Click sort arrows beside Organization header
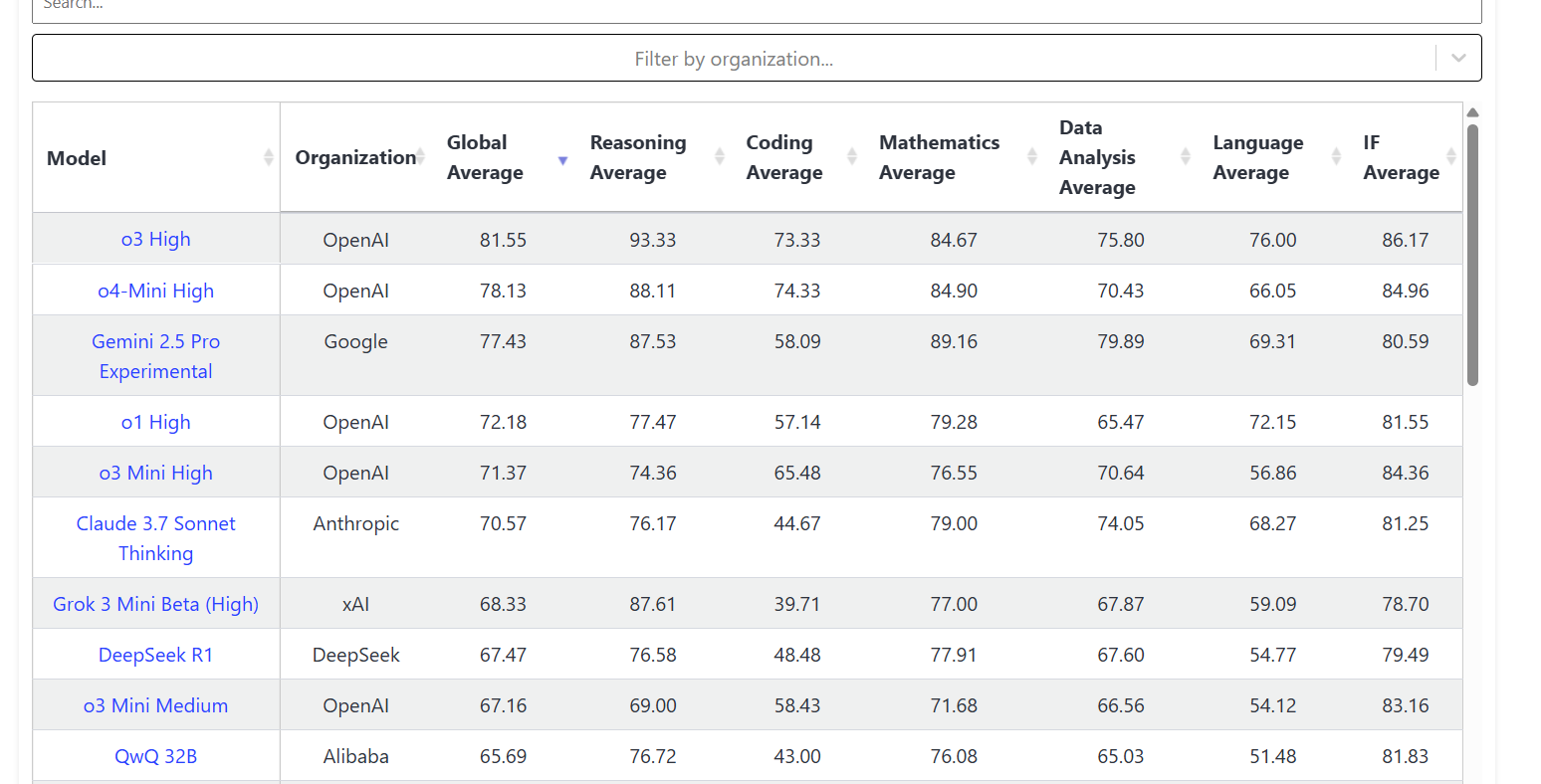1541x784 pixels. pos(420,156)
